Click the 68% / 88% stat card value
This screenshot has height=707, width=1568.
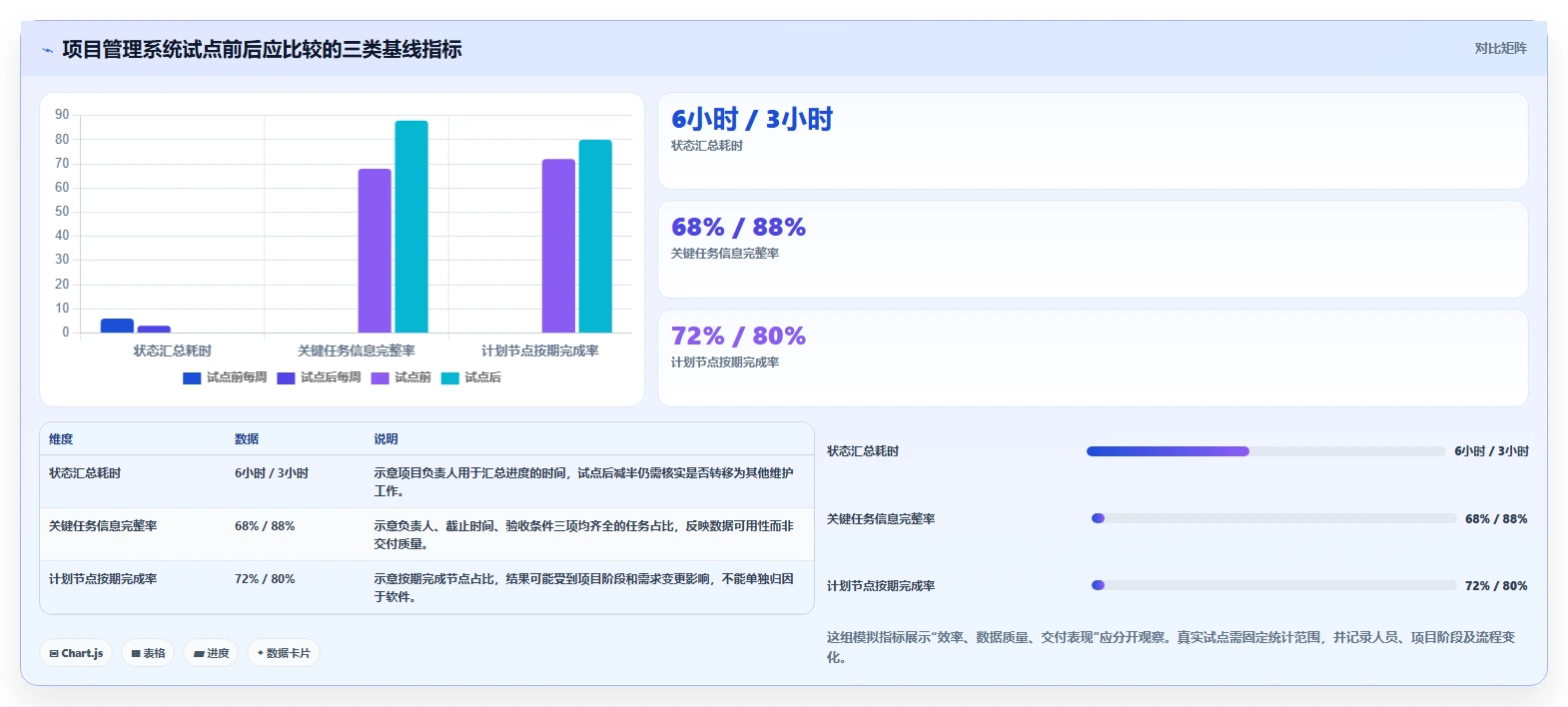click(739, 227)
